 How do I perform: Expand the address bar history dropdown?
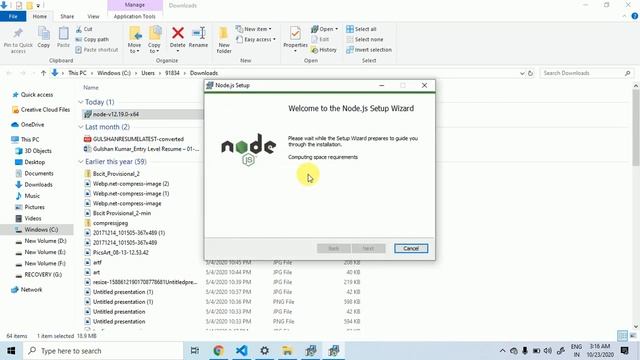click(522, 73)
